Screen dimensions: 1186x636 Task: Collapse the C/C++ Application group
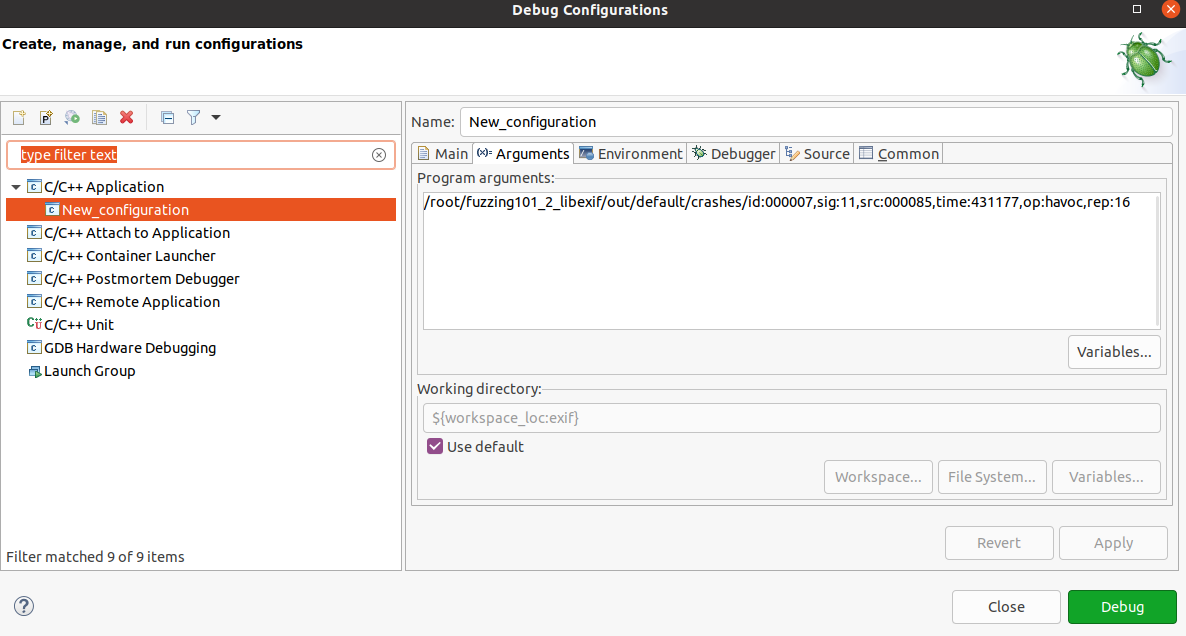[15, 186]
